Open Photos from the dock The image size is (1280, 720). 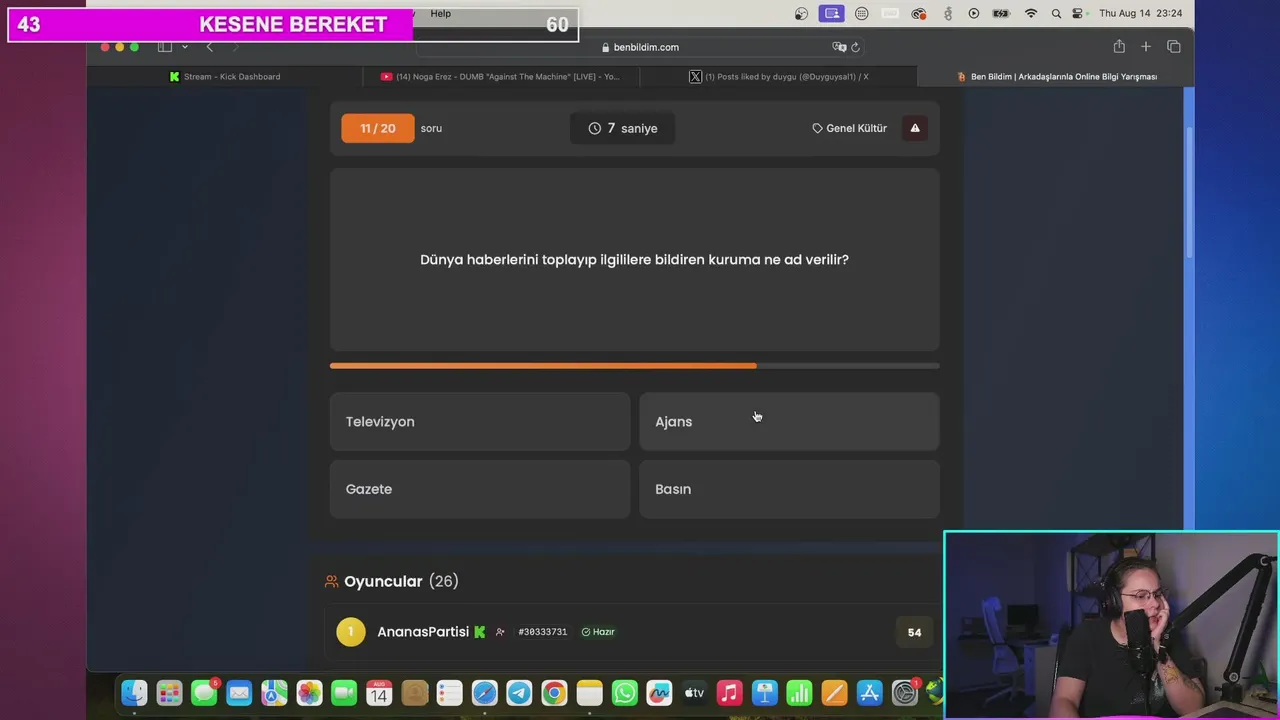[309, 692]
